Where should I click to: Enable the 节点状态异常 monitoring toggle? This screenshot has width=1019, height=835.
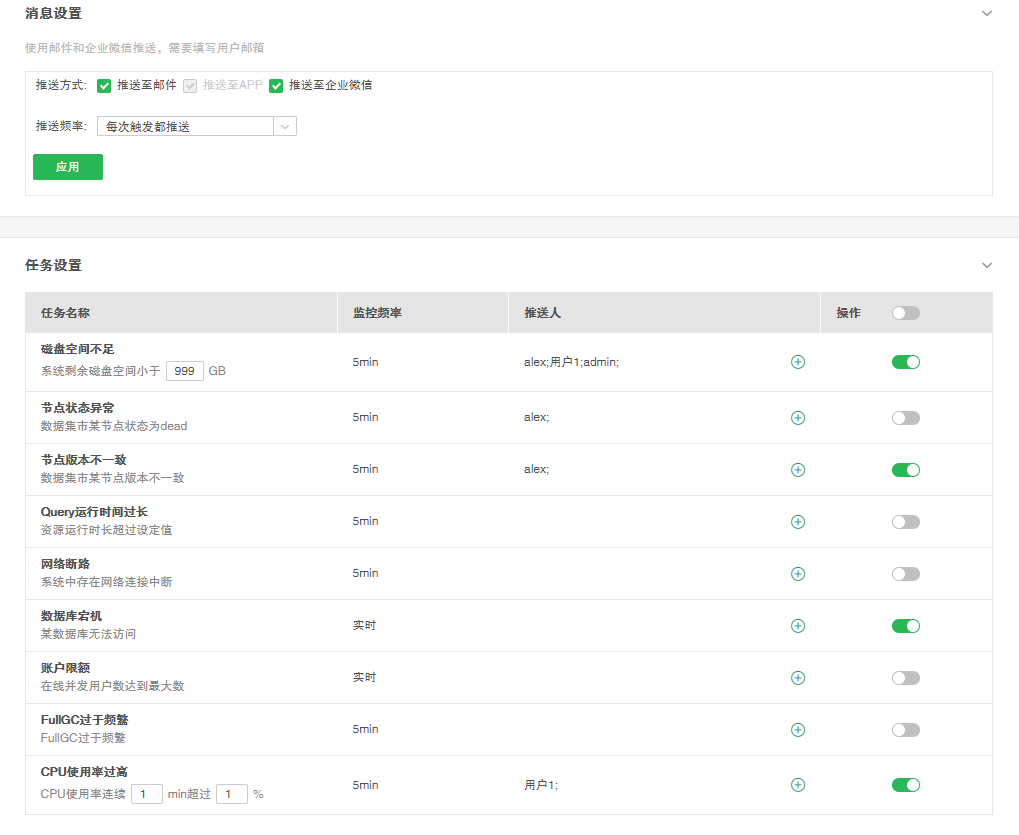pyautogui.click(x=905, y=418)
